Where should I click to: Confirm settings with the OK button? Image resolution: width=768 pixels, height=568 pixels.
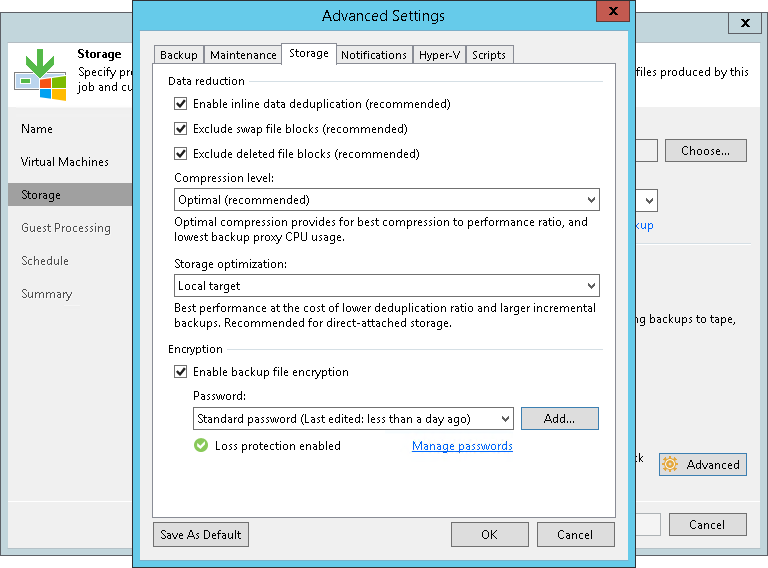(489, 535)
